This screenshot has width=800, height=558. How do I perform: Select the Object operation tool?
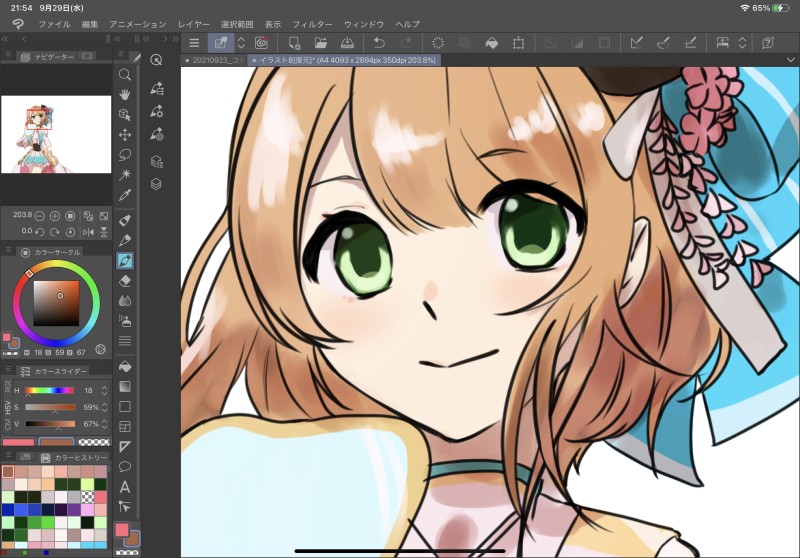pyautogui.click(x=124, y=115)
